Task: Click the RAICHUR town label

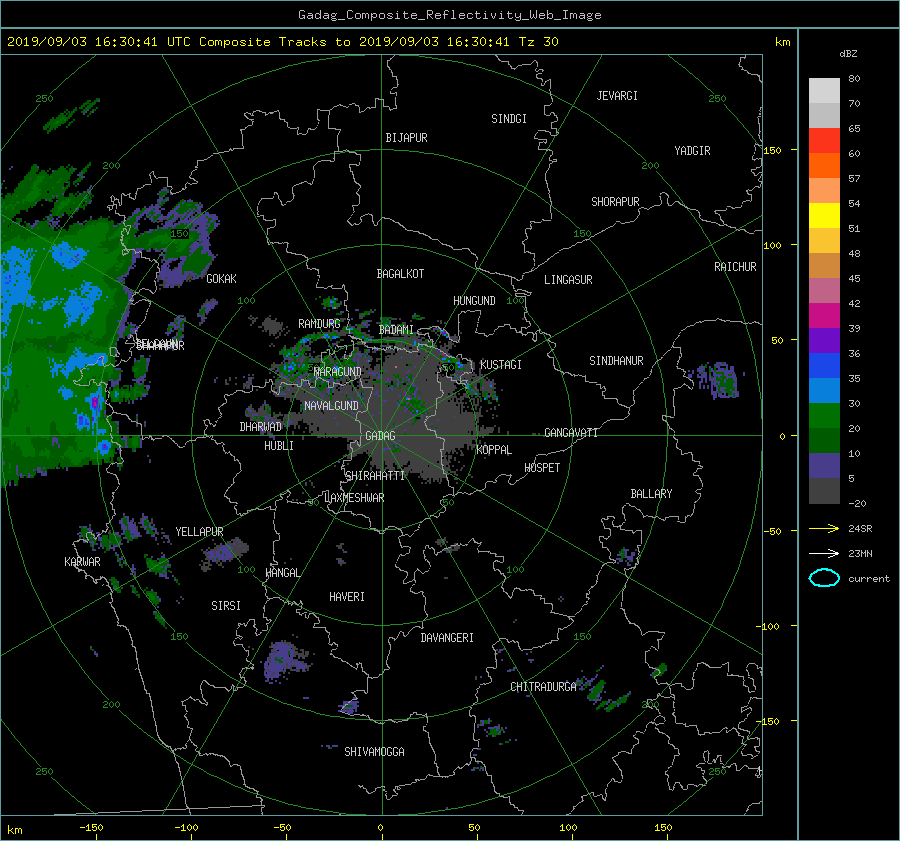Action: [735, 267]
